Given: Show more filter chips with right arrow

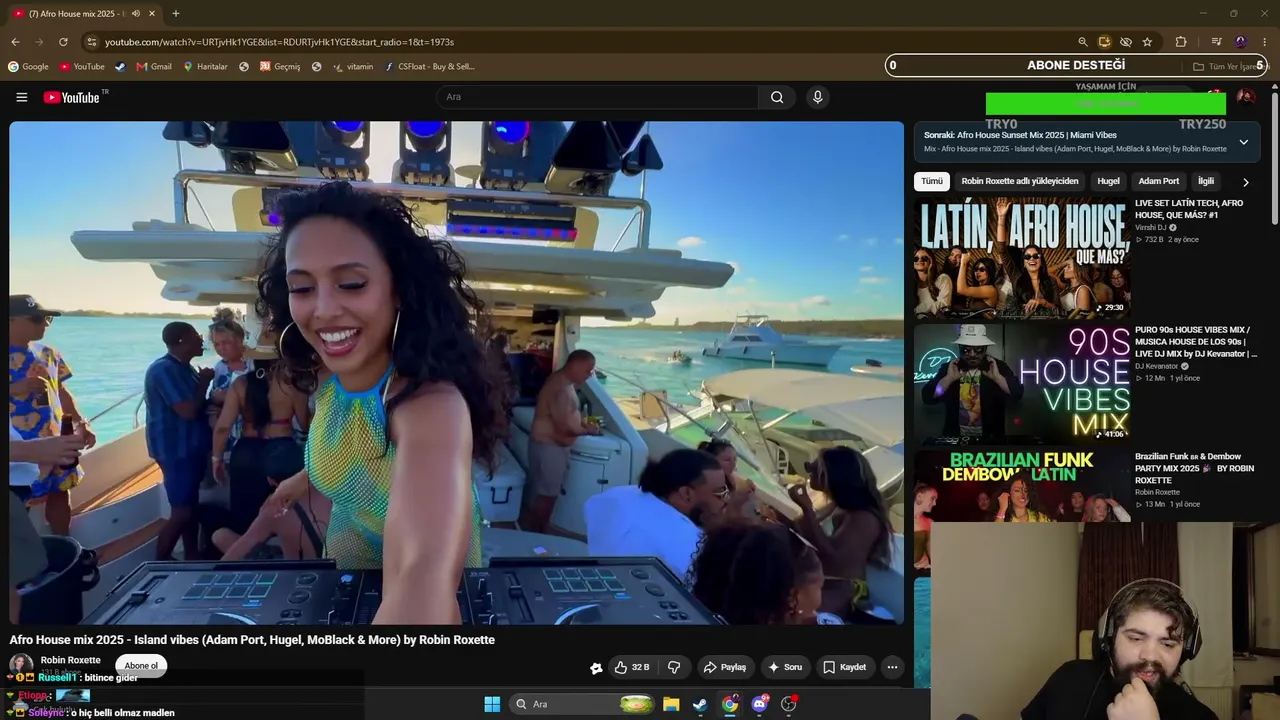Looking at the screenshot, I should 1245,182.
